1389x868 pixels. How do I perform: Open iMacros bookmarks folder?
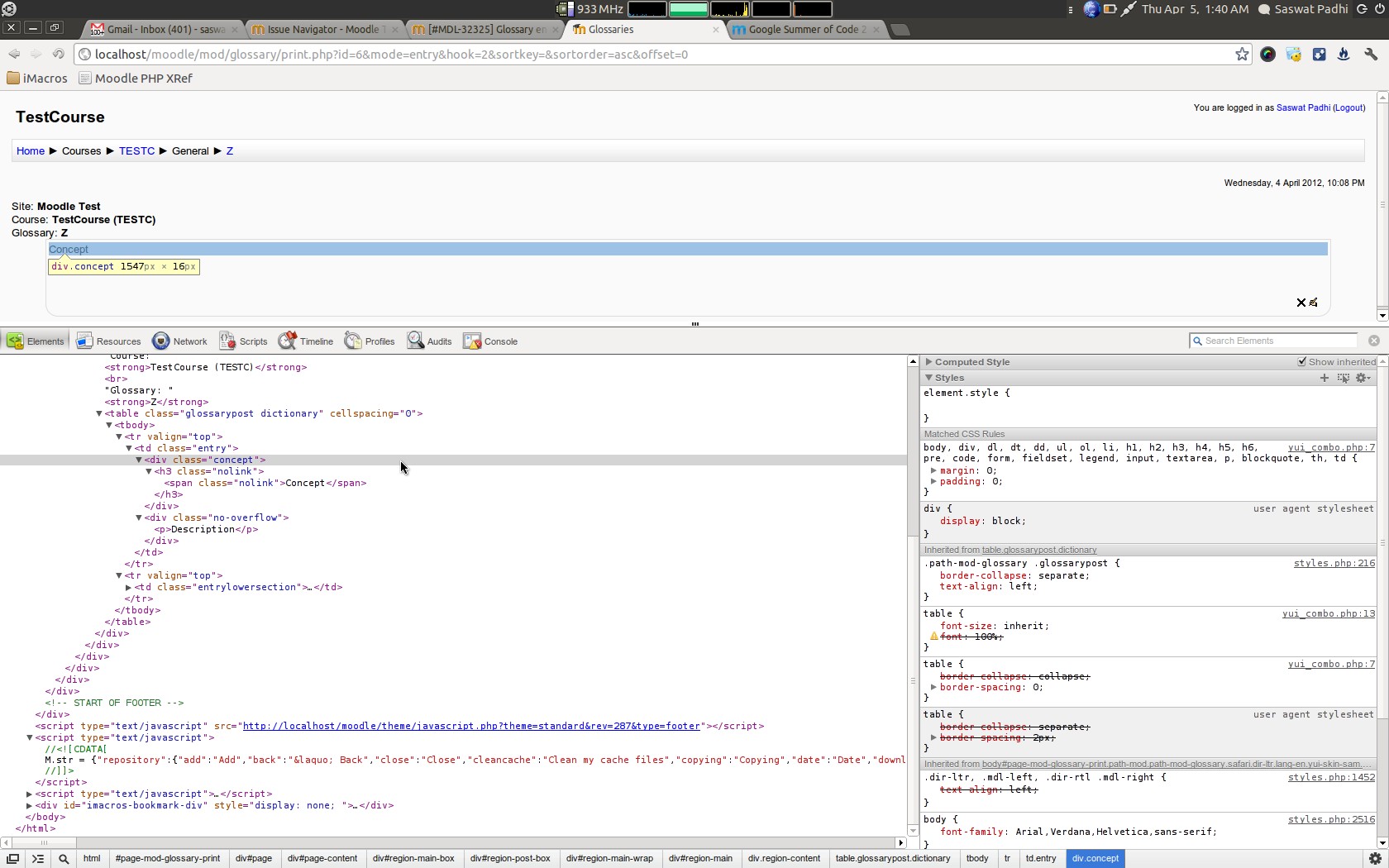37,79
